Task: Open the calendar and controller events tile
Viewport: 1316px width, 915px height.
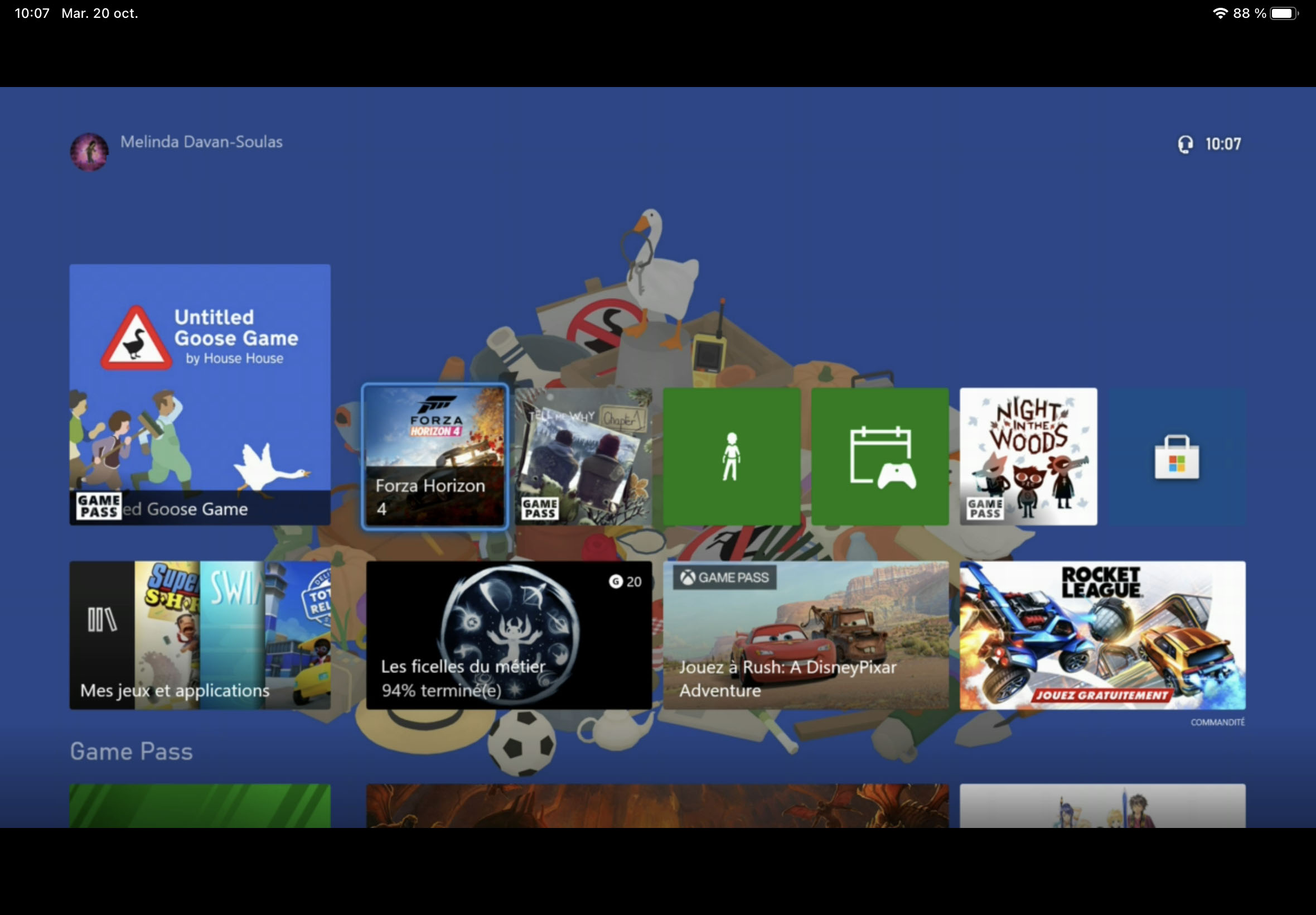Action: tap(880, 456)
